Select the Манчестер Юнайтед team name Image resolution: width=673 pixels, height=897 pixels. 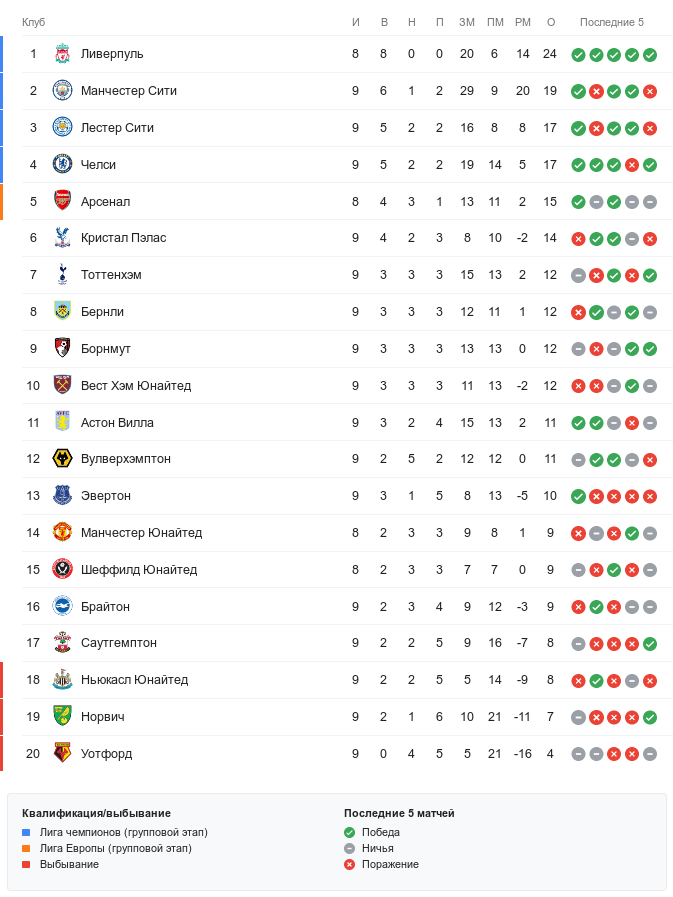[141, 533]
